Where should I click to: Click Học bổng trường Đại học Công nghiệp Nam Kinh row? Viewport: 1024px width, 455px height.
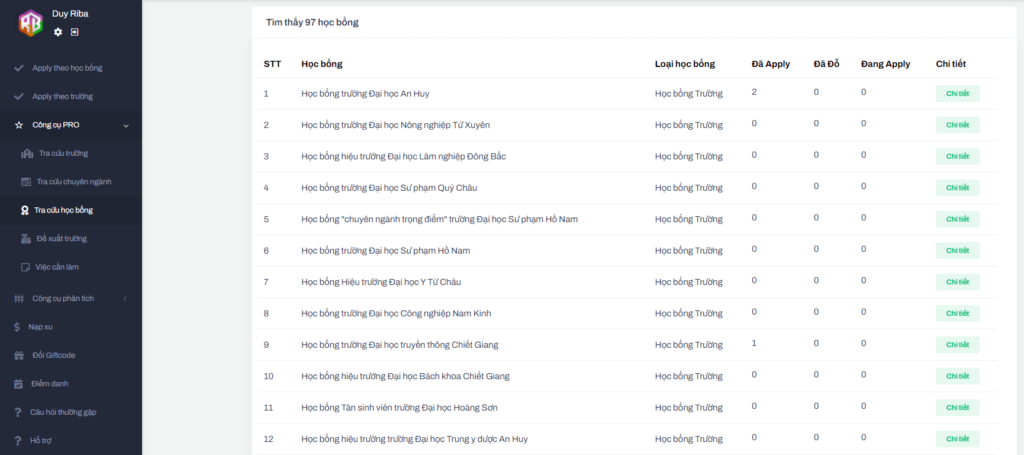[x=396, y=314]
